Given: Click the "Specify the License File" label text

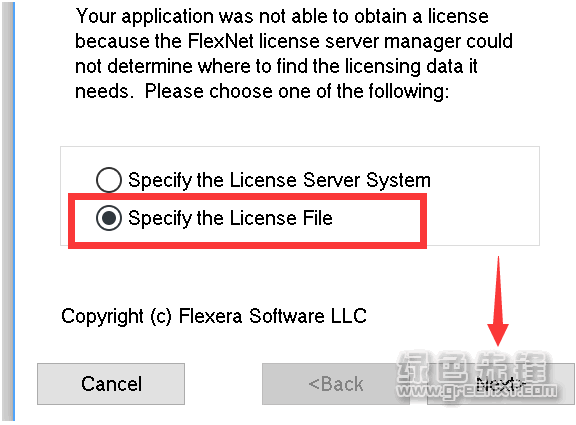Looking at the screenshot, I should point(230,218).
